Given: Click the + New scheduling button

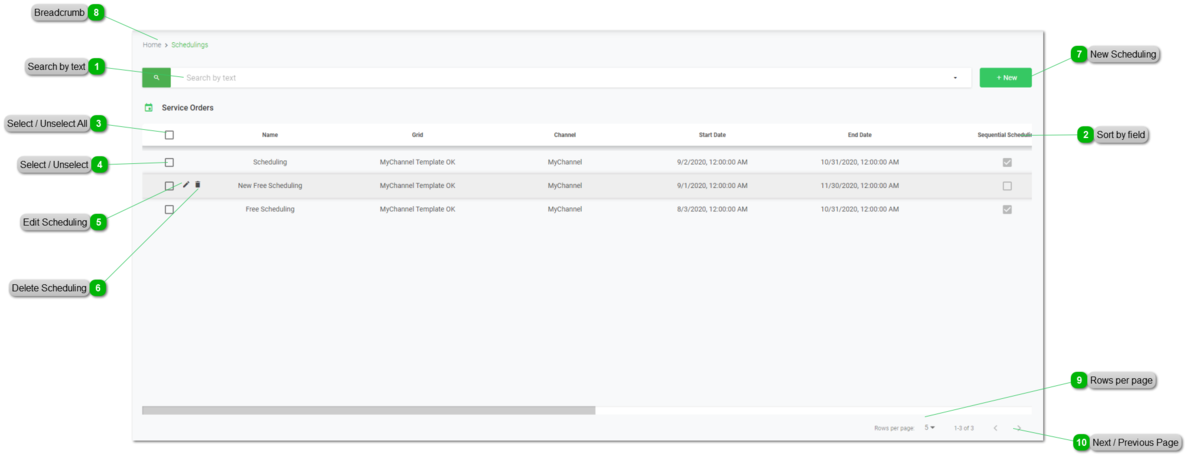Looking at the screenshot, I should pos(1005,77).
